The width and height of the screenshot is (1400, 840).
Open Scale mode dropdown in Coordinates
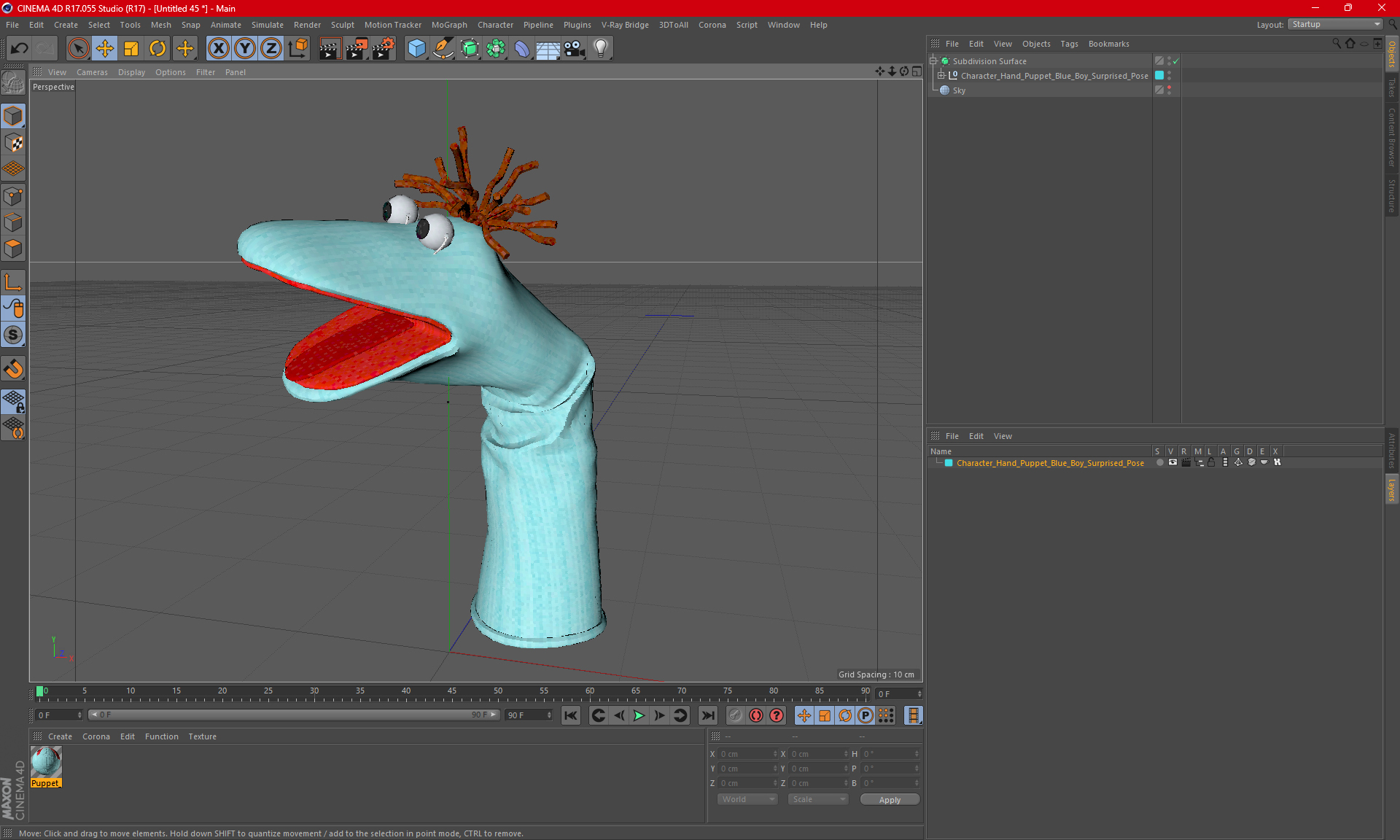[817, 799]
